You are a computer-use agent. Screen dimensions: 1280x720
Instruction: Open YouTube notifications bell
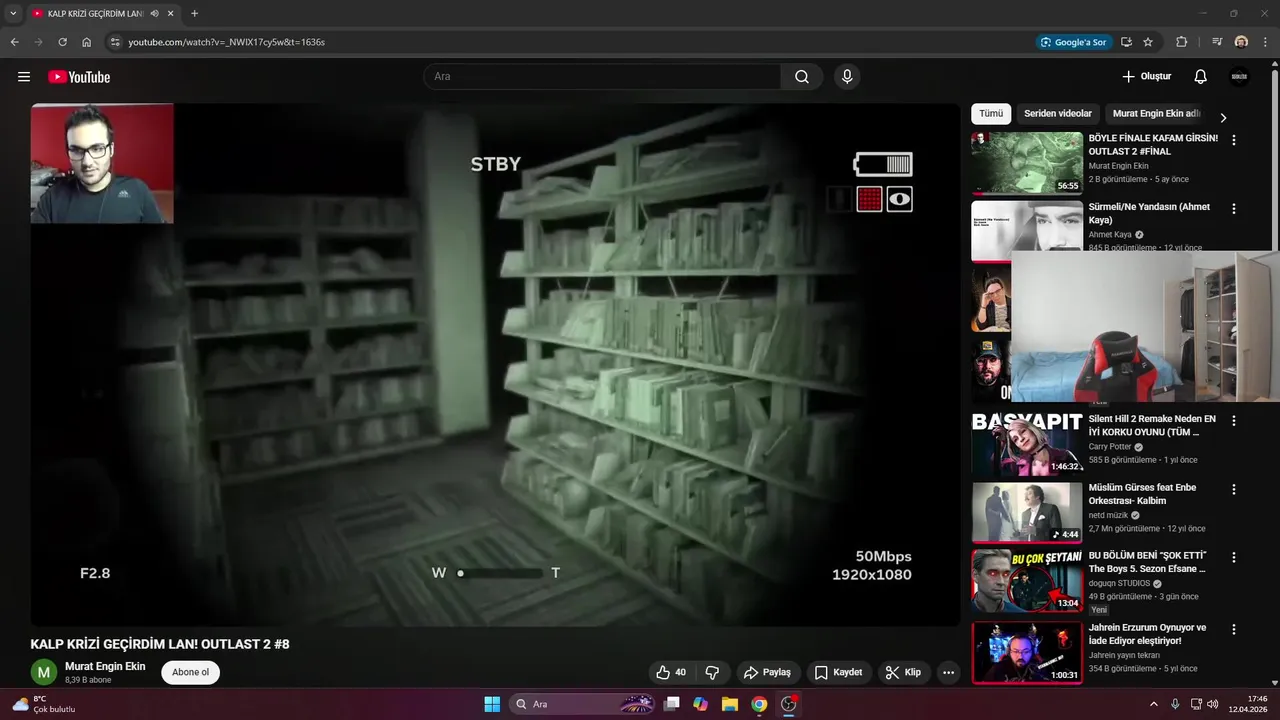point(1201,77)
